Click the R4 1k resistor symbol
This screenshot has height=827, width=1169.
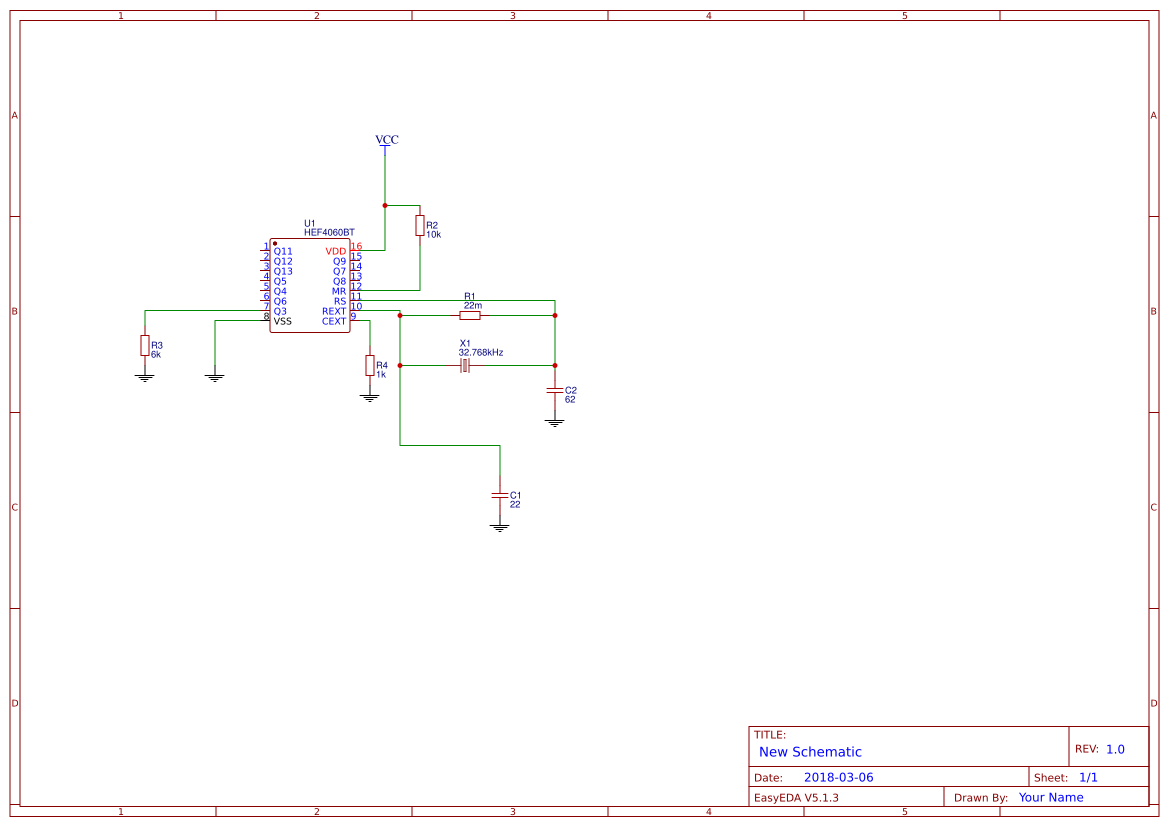tap(370, 365)
